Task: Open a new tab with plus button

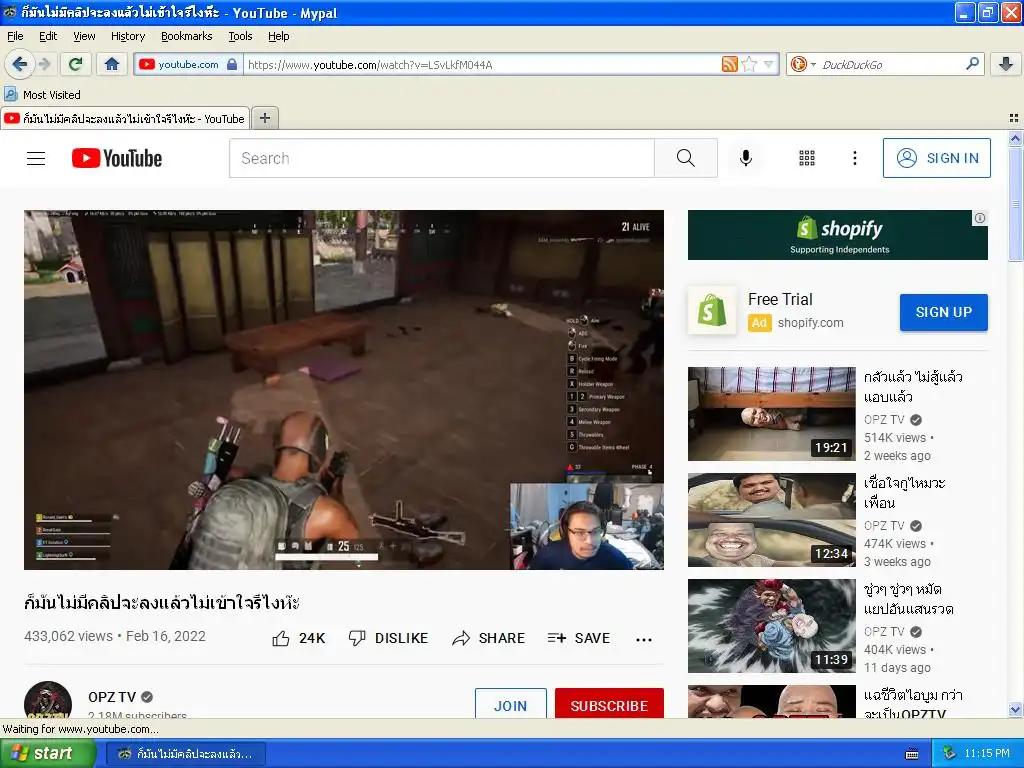Action: click(264, 118)
